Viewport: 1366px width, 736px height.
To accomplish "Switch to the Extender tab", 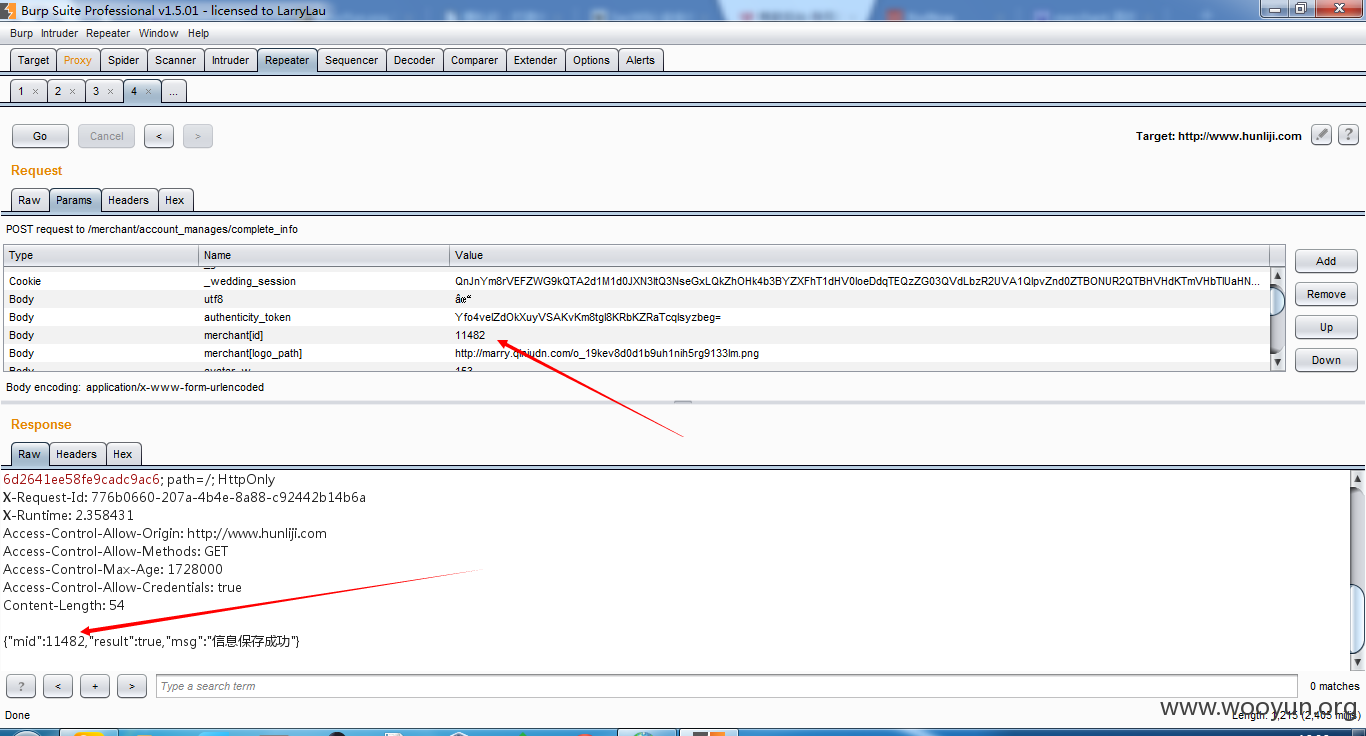I will click(x=535, y=60).
